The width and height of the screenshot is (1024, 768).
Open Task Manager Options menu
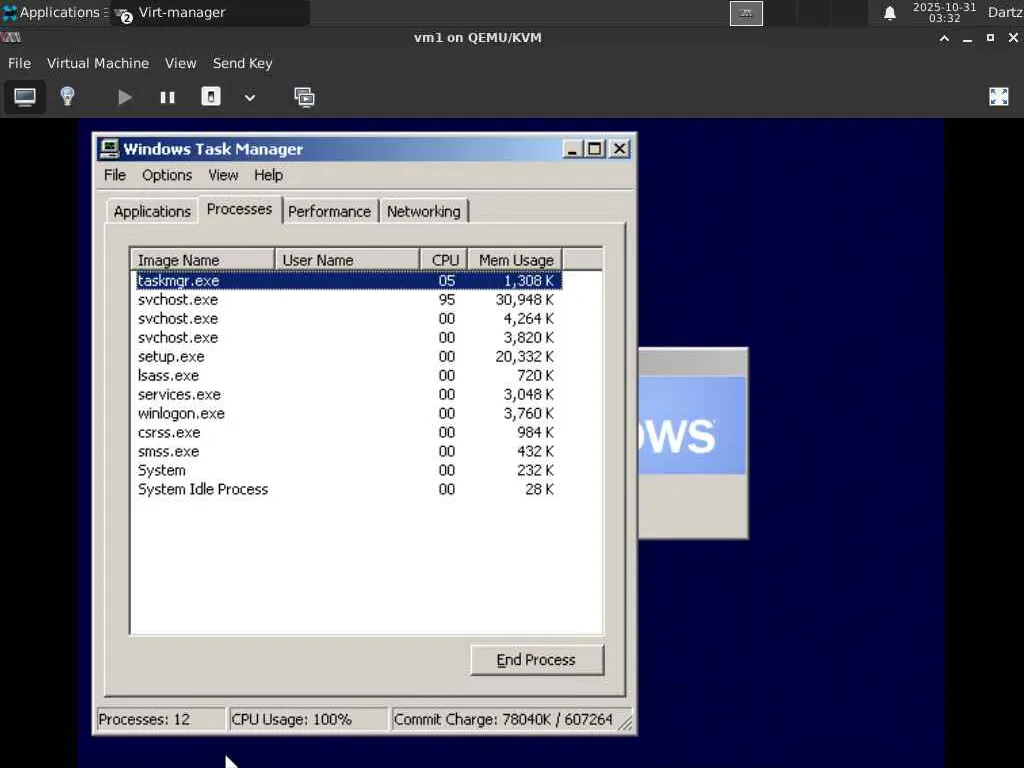(167, 175)
